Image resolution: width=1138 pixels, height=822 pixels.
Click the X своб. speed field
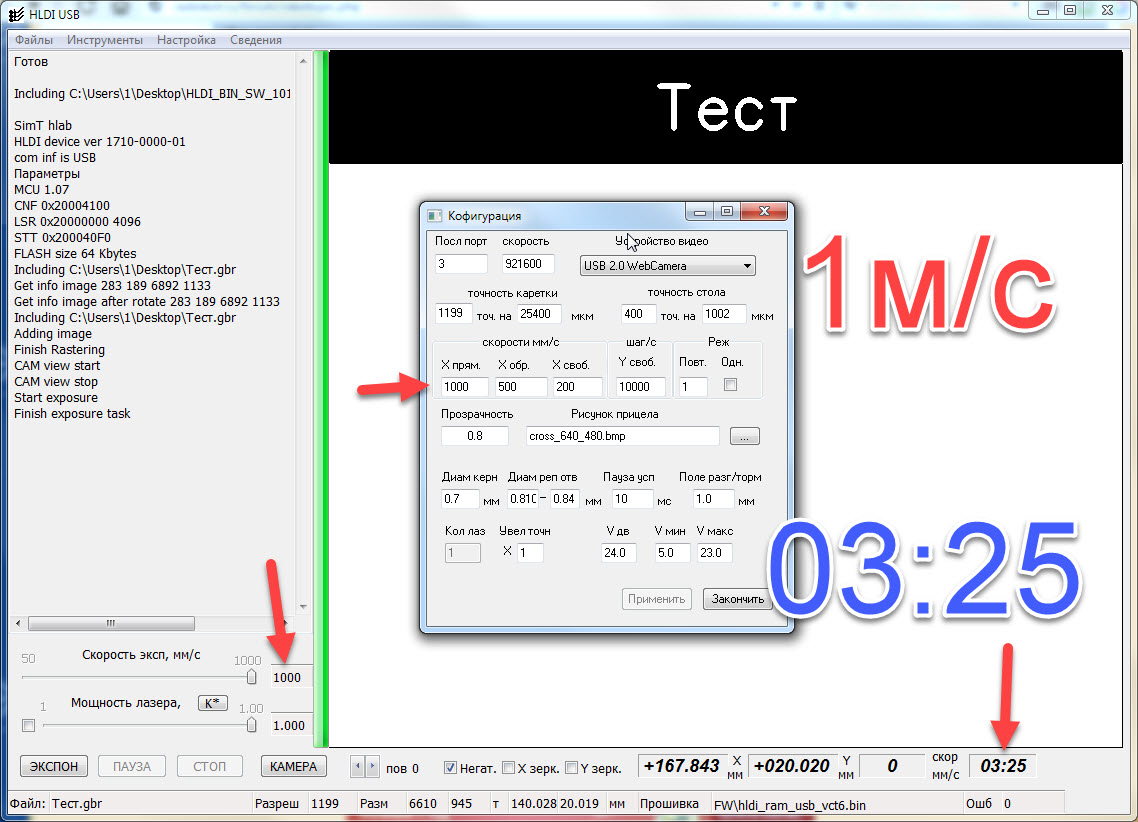pyautogui.click(x=577, y=387)
